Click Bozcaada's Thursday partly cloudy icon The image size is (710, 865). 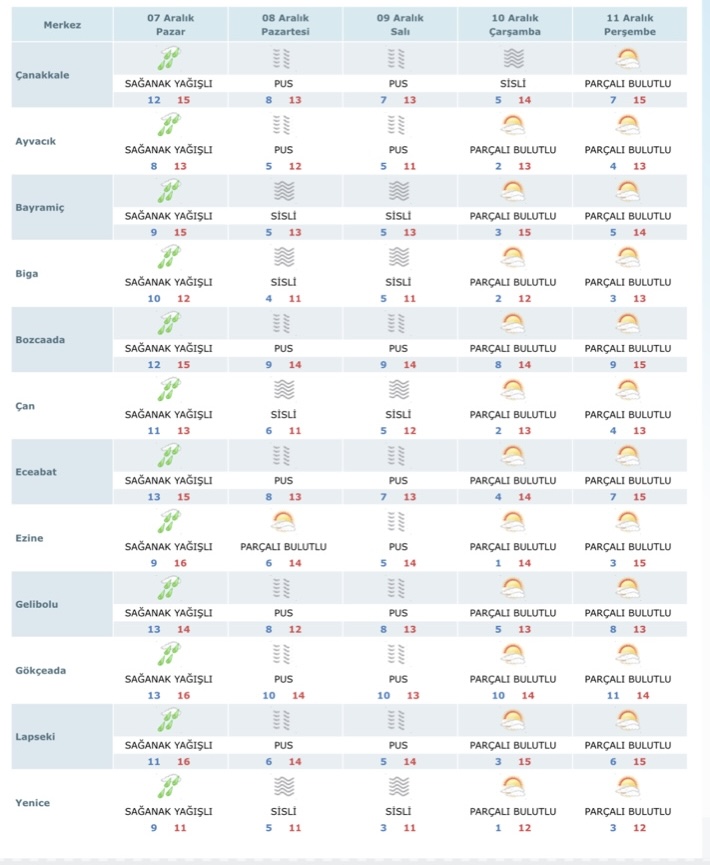point(628,323)
